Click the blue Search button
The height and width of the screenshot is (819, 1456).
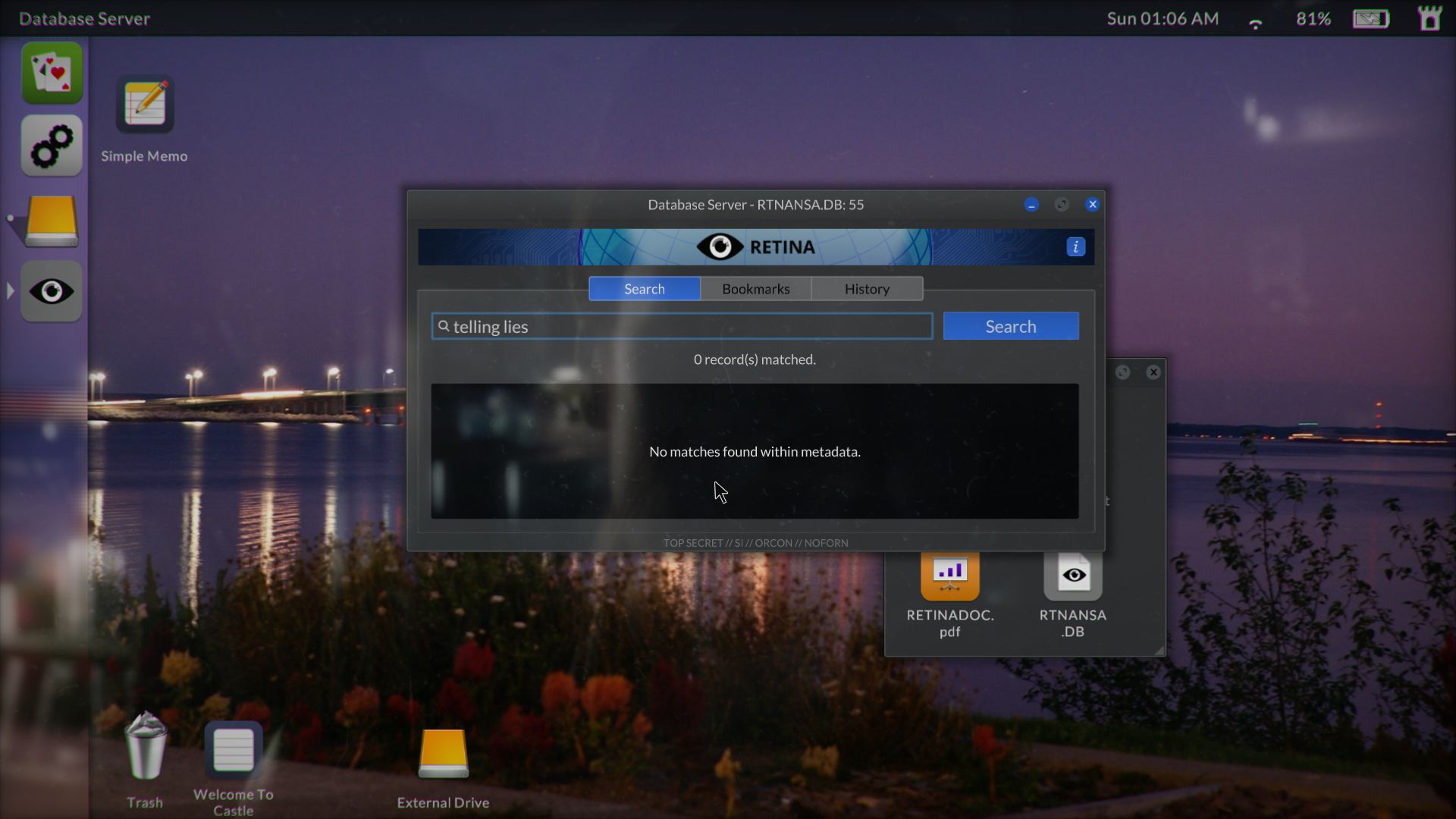click(x=1011, y=326)
